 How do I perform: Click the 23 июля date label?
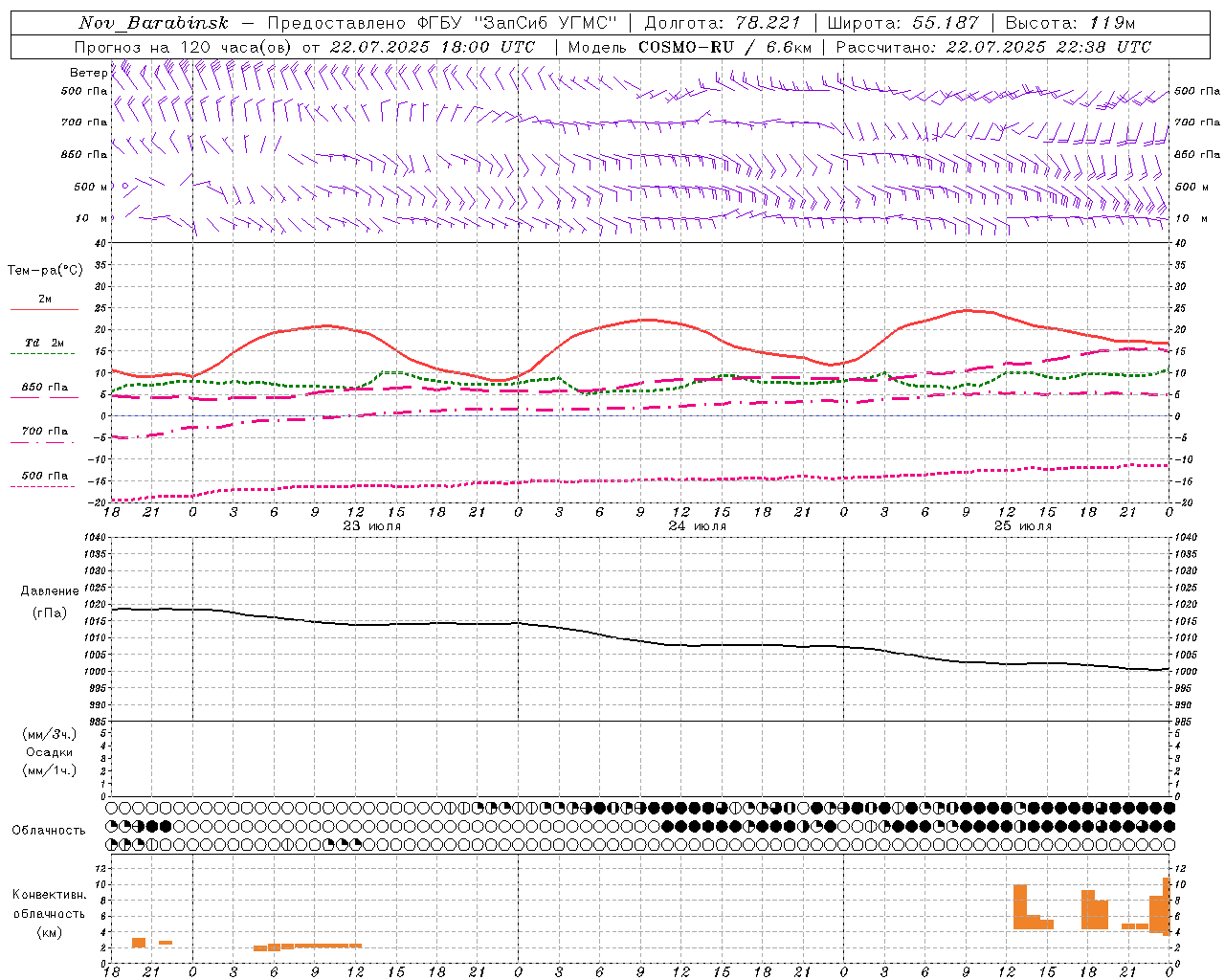coord(372,526)
